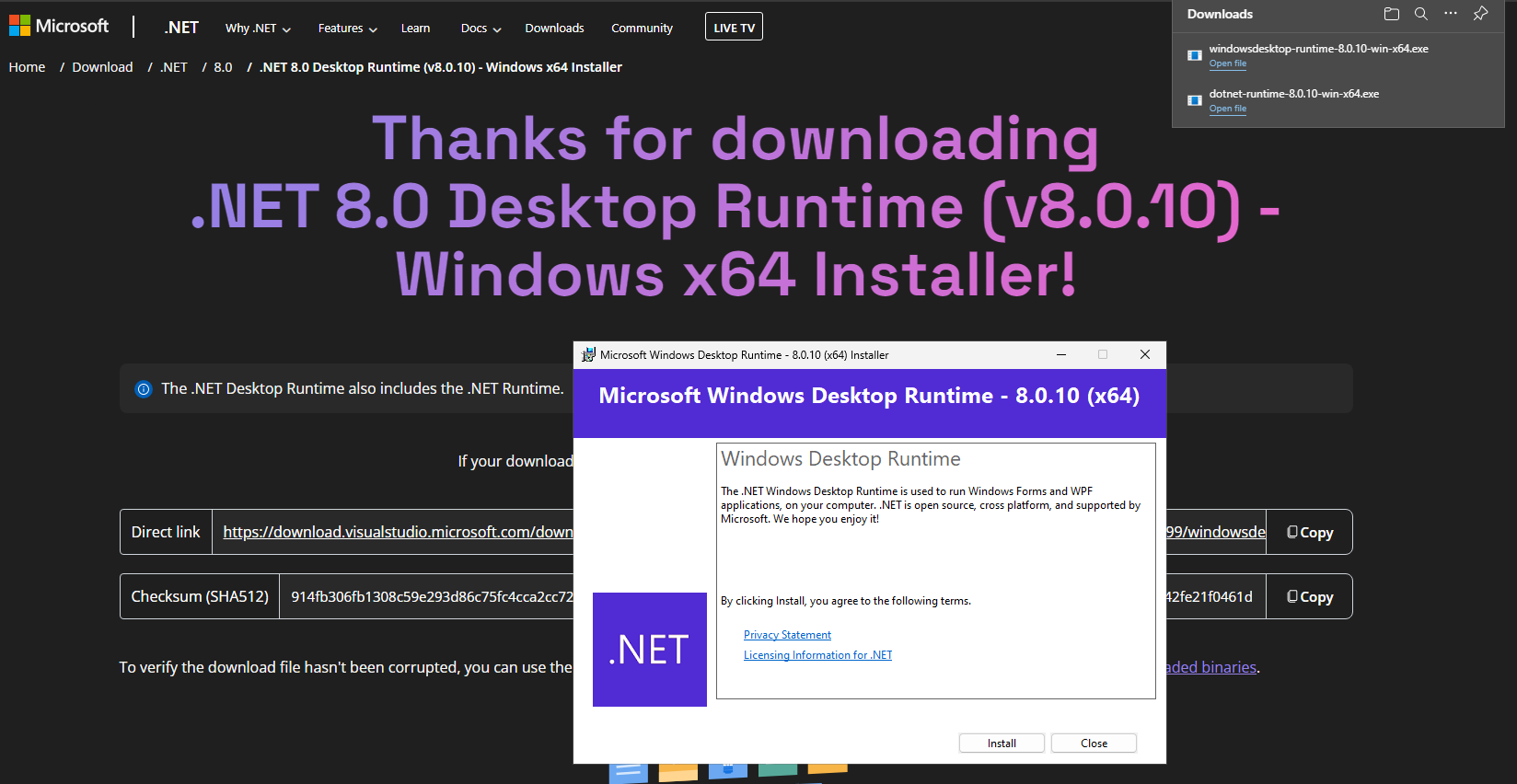Image resolution: width=1517 pixels, height=784 pixels.
Task: Expand the Why .NET dropdown menu
Action: [x=258, y=29]
